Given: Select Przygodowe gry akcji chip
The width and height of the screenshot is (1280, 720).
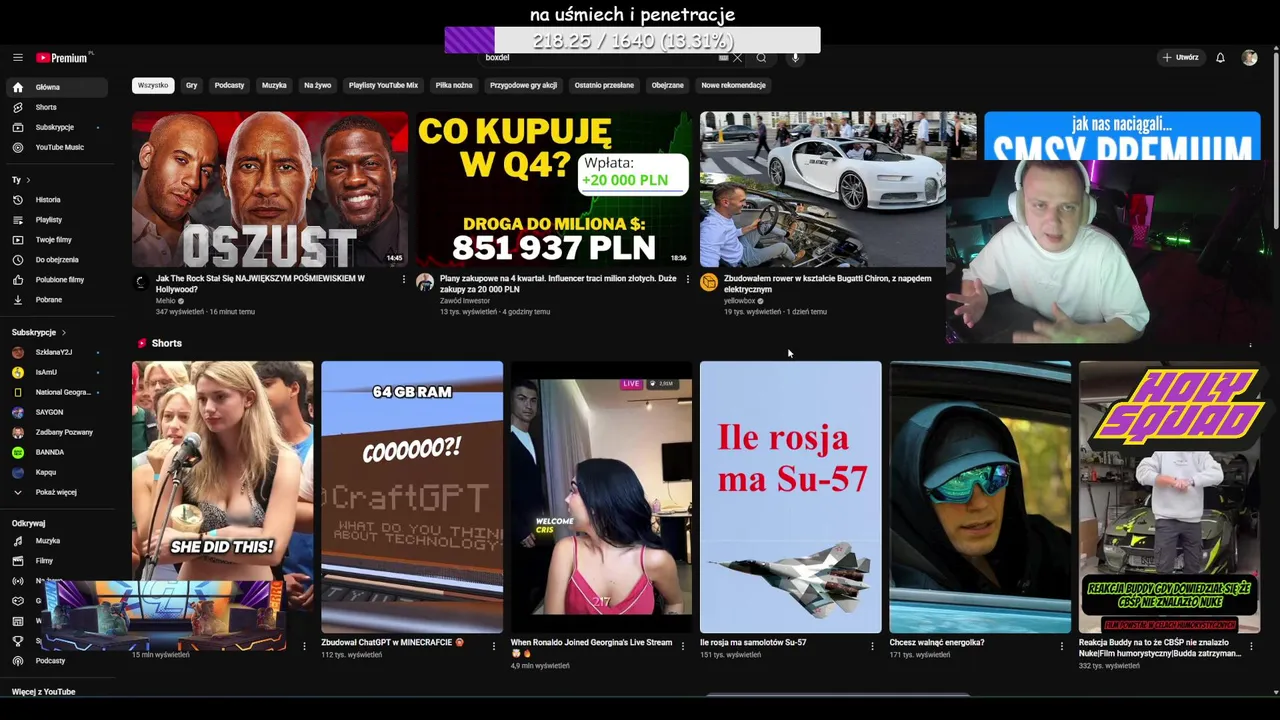Looking at the screenshot, I should 523,85.
